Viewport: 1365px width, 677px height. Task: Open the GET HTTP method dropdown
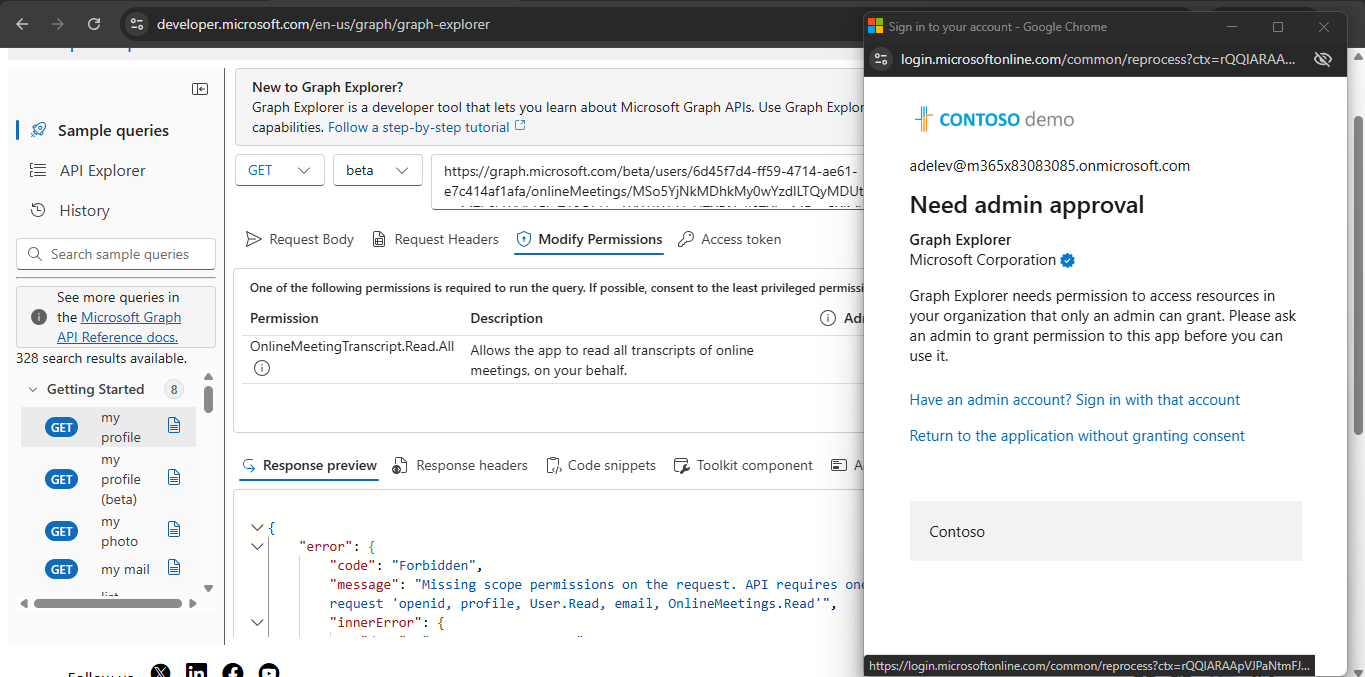tap(280, 170)
